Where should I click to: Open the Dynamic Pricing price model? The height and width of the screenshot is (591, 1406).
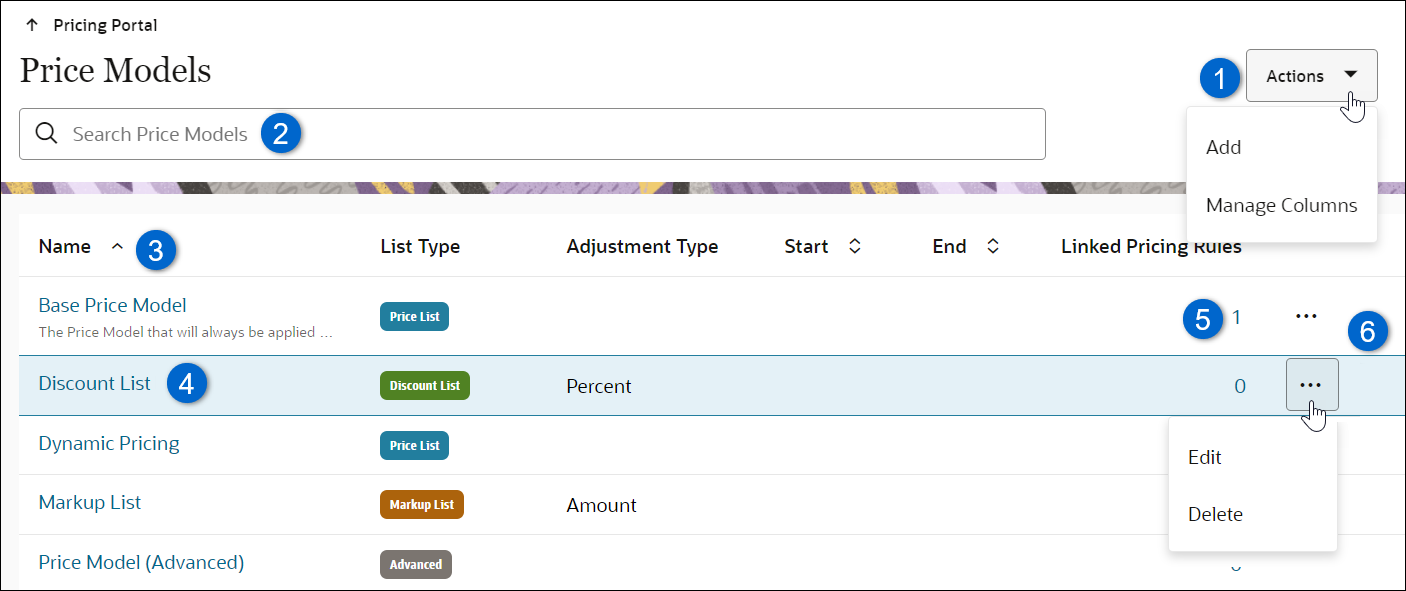[x=108, y=443]
